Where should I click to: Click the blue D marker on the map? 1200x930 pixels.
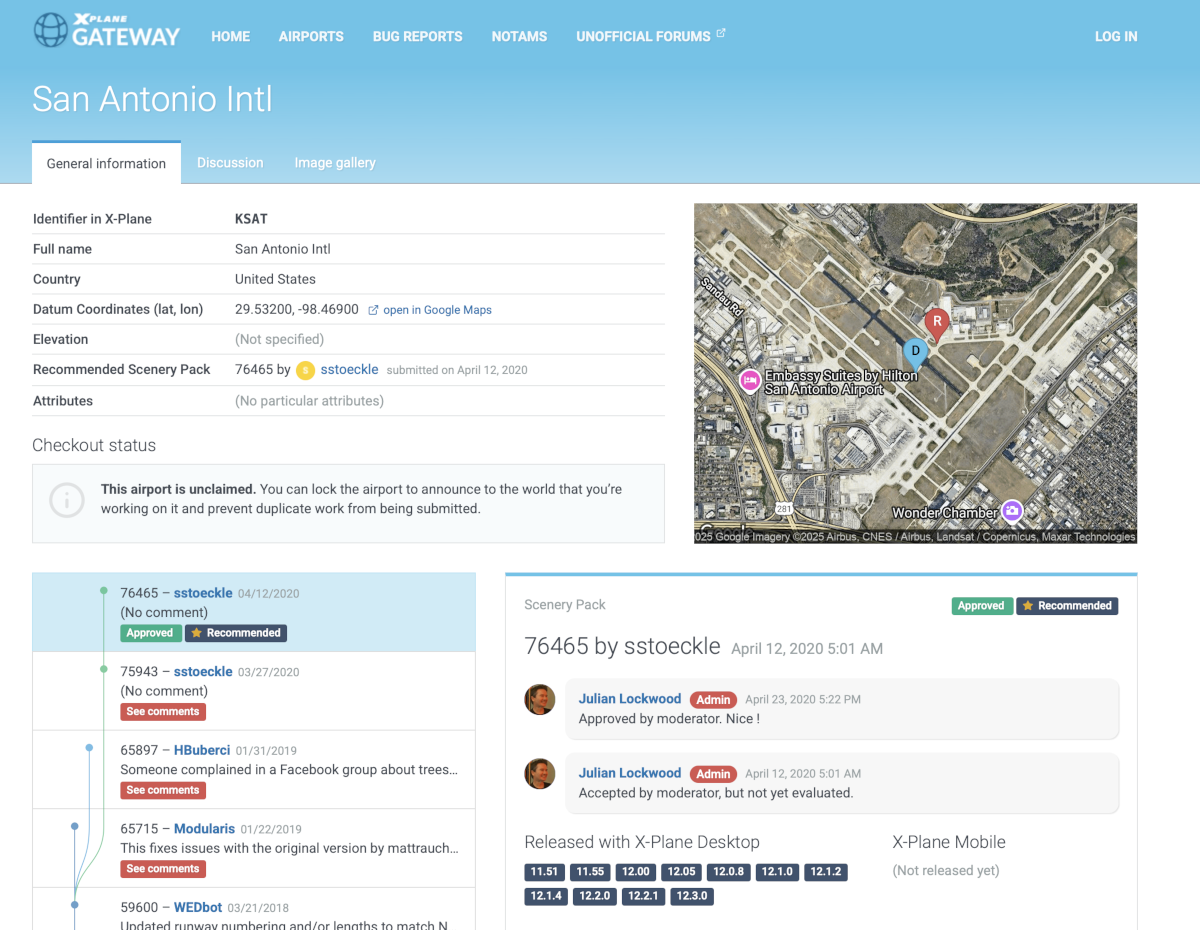point(914,354)
